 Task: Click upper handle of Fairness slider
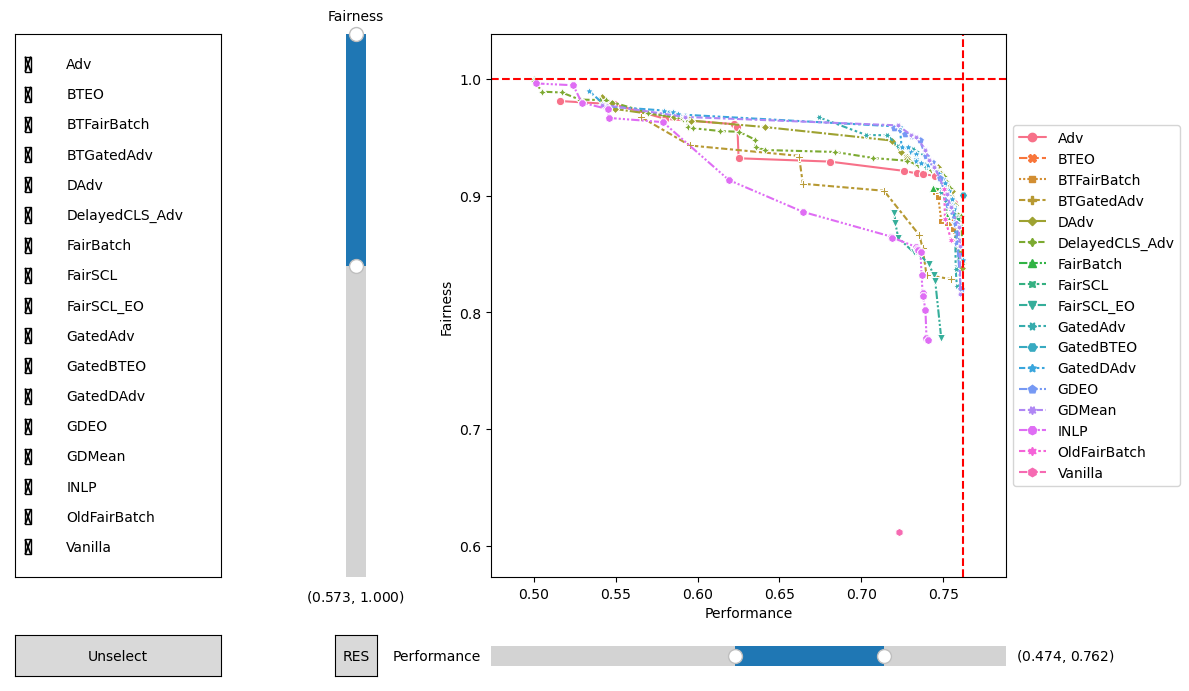(x=356, y=35)
